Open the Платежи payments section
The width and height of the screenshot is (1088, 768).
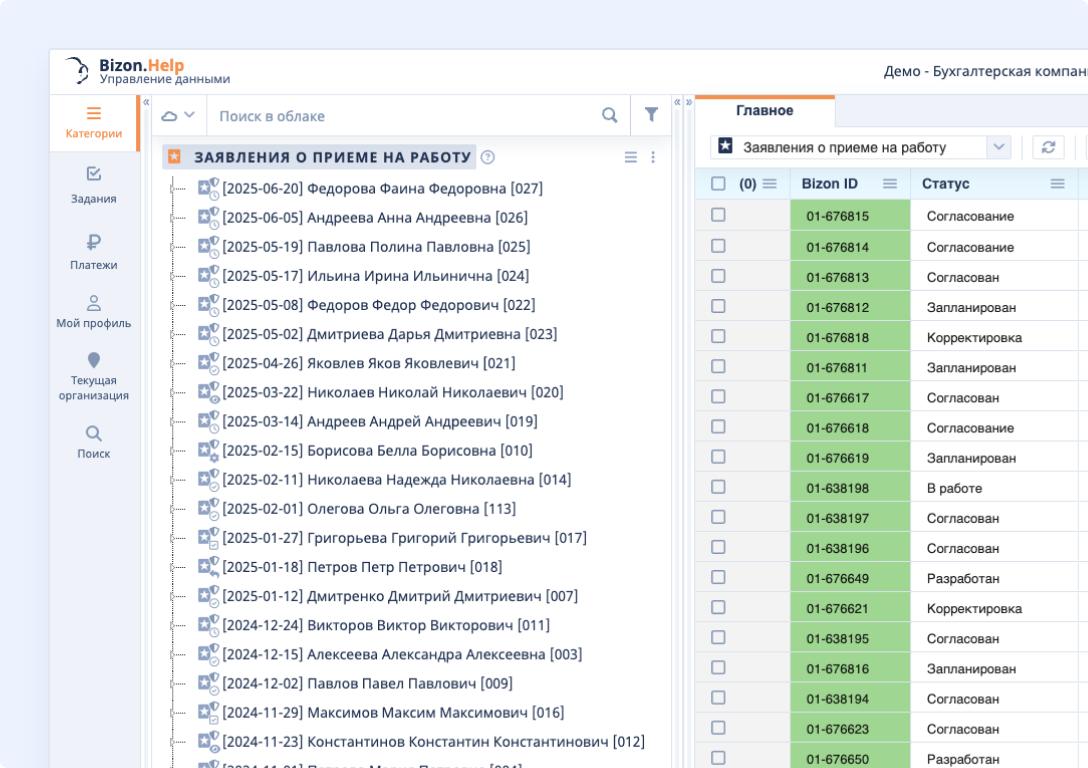click(93, 252)
